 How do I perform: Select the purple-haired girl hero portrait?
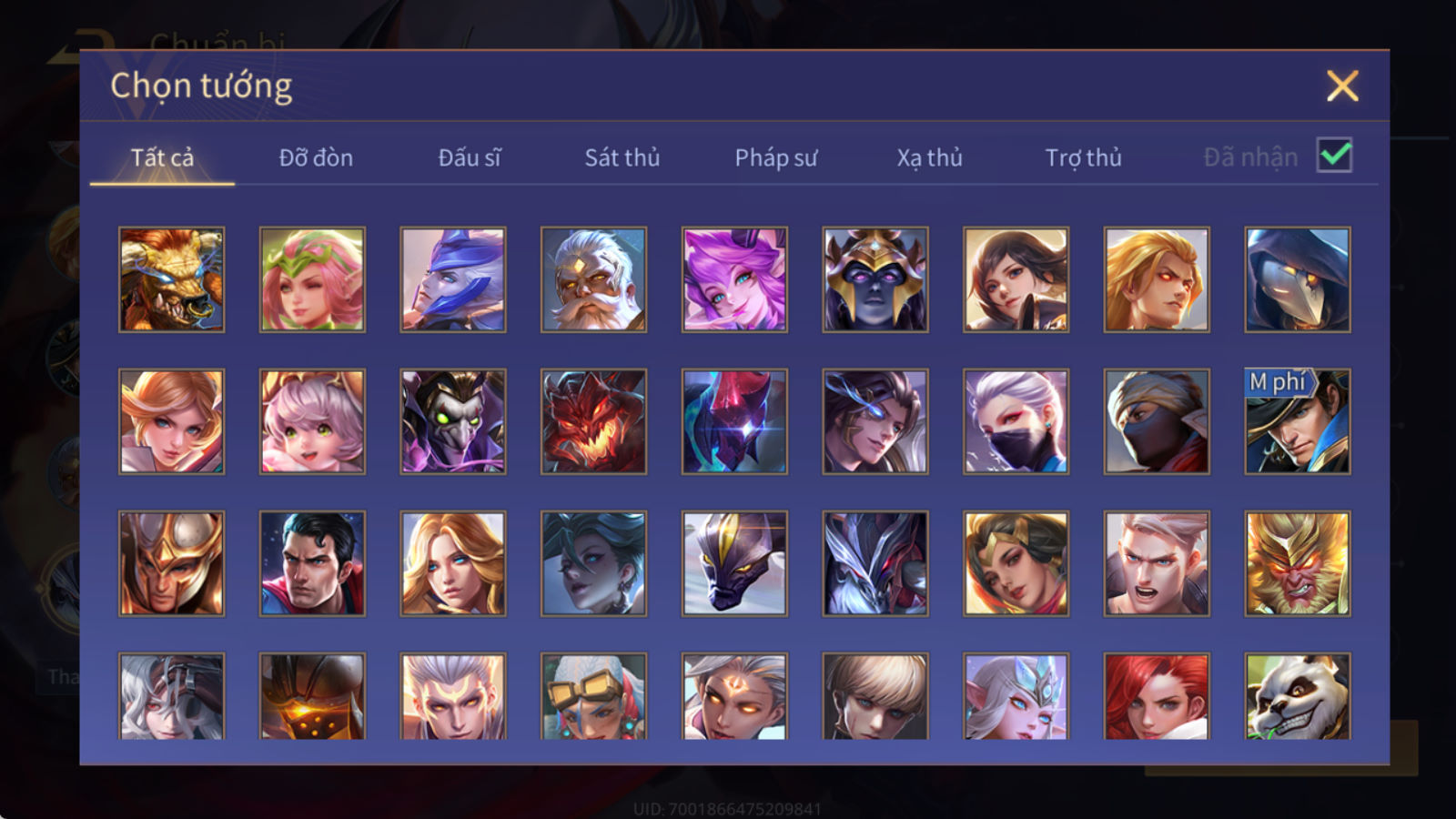(x=734, y=279)
